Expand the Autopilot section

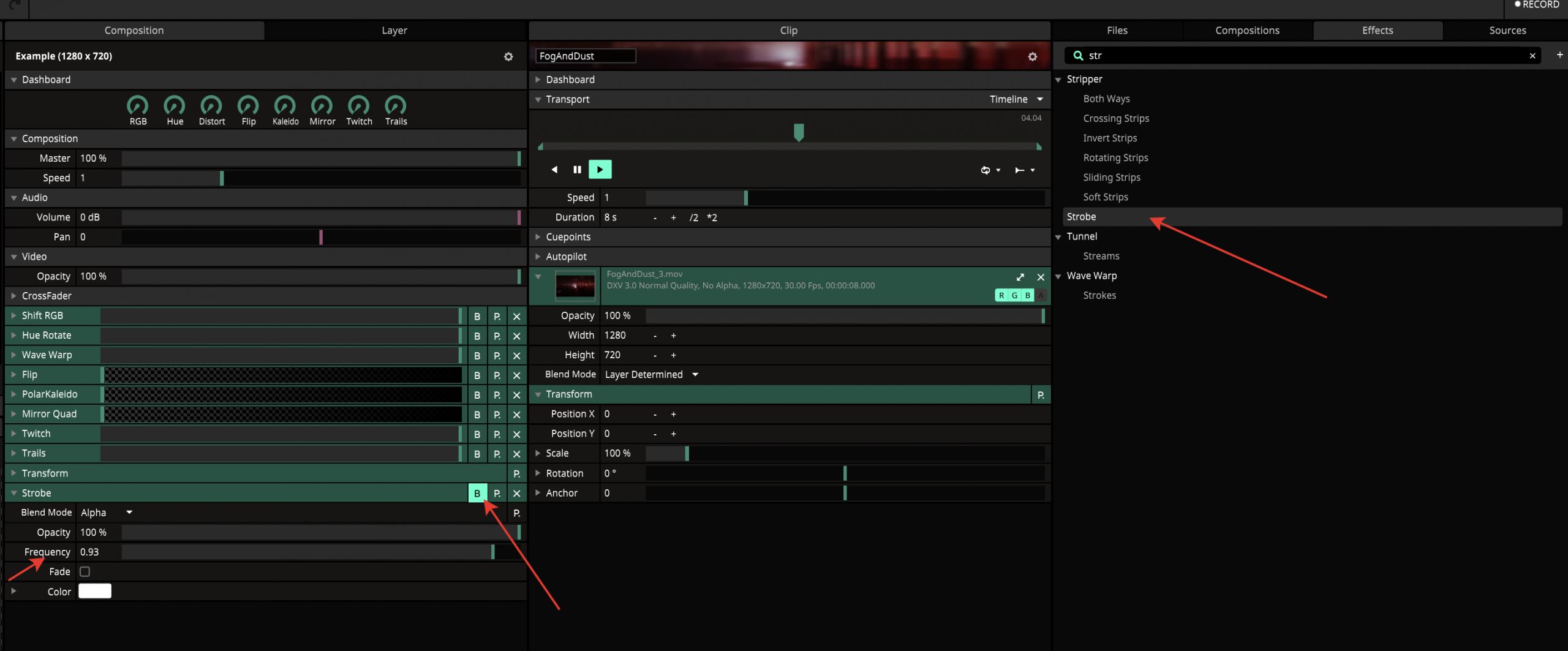tap(538, 257)
